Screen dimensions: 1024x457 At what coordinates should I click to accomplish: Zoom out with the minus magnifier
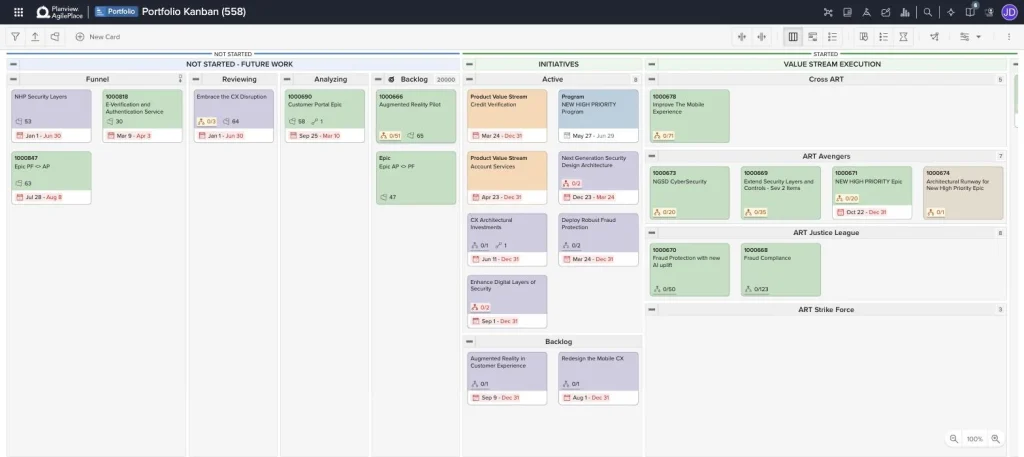coord(954,439)
